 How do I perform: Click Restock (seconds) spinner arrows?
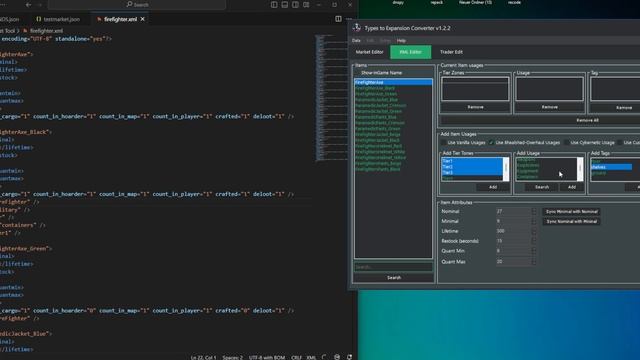point(534,241)
